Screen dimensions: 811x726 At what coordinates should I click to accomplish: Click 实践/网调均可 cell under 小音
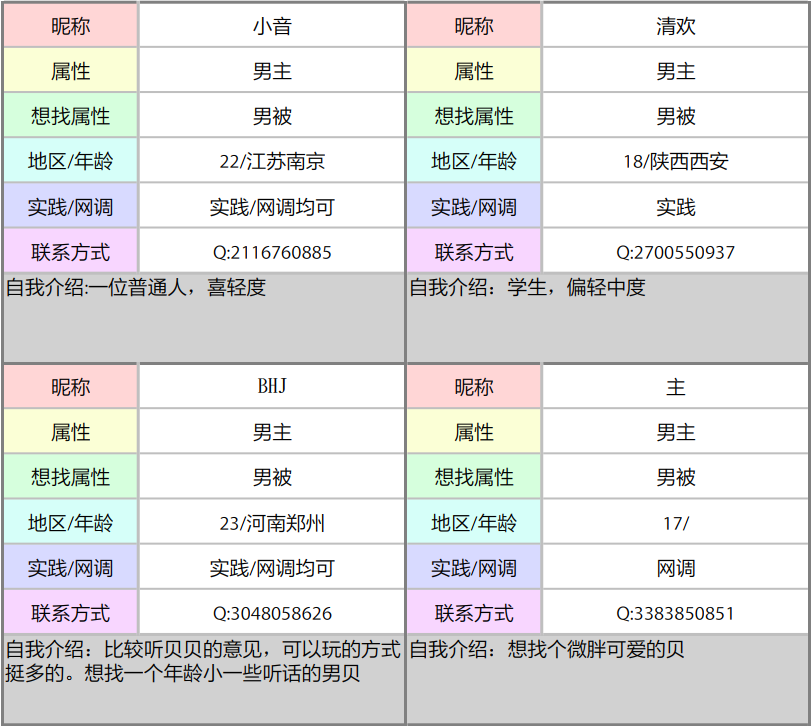tap(270, 206)
